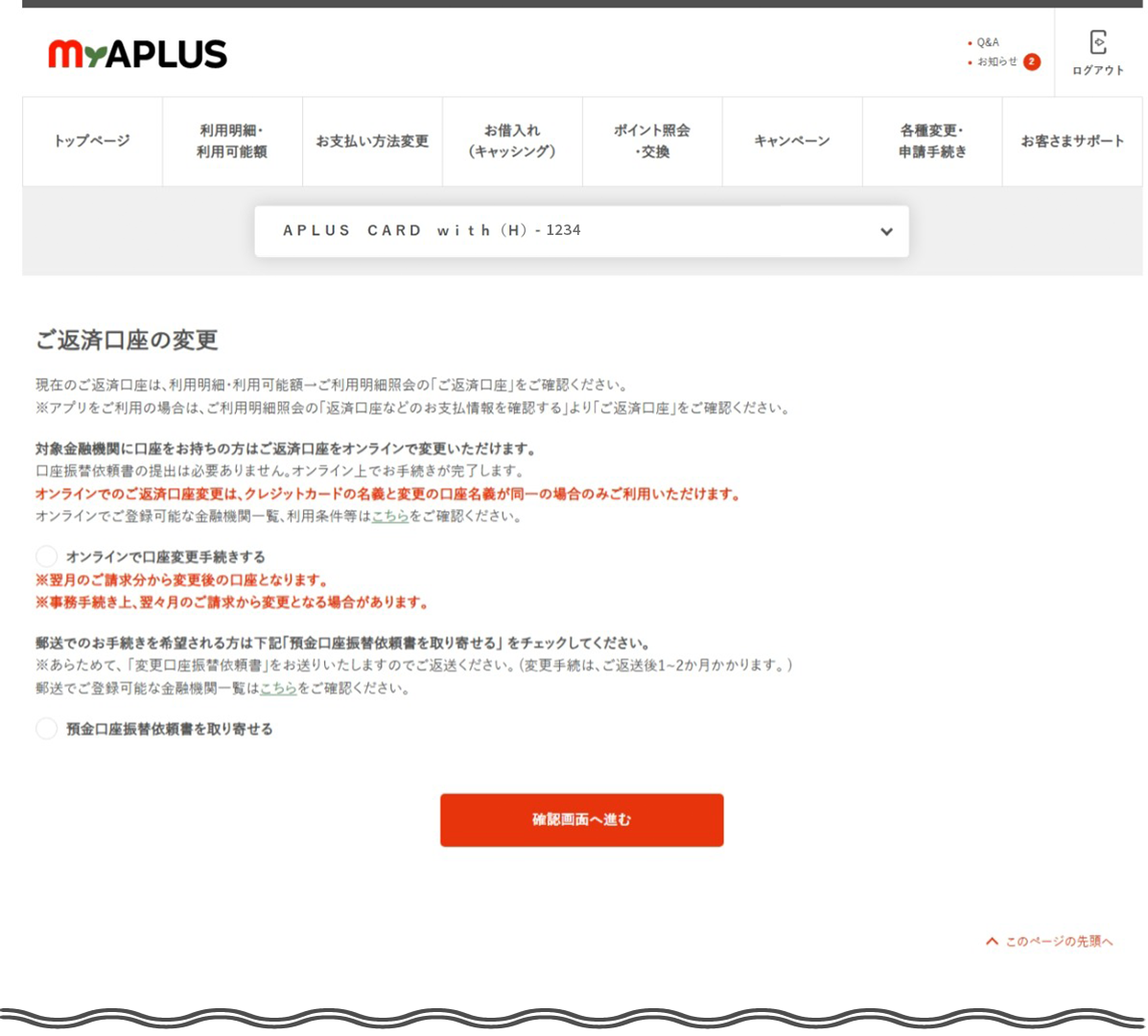
Task: Open お知らせ notifications link
Action: (996, 61)
